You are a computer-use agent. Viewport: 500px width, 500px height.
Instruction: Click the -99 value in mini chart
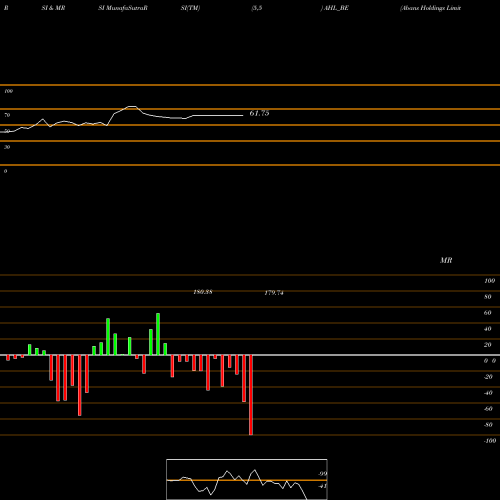[322, 474]
